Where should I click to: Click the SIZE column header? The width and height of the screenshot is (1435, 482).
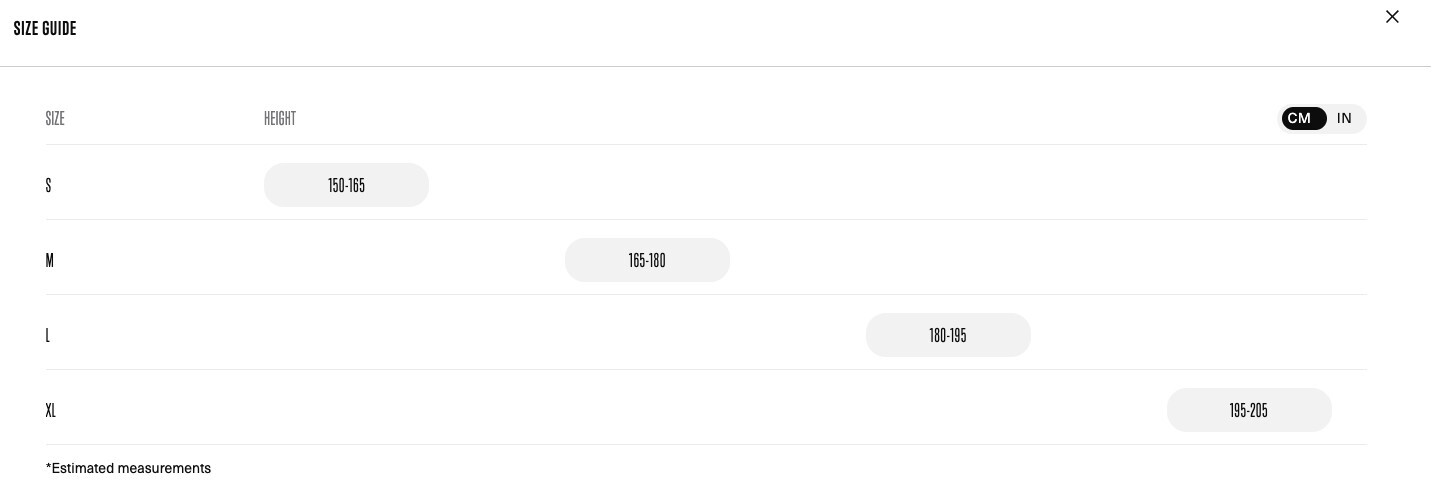point(55,119)
